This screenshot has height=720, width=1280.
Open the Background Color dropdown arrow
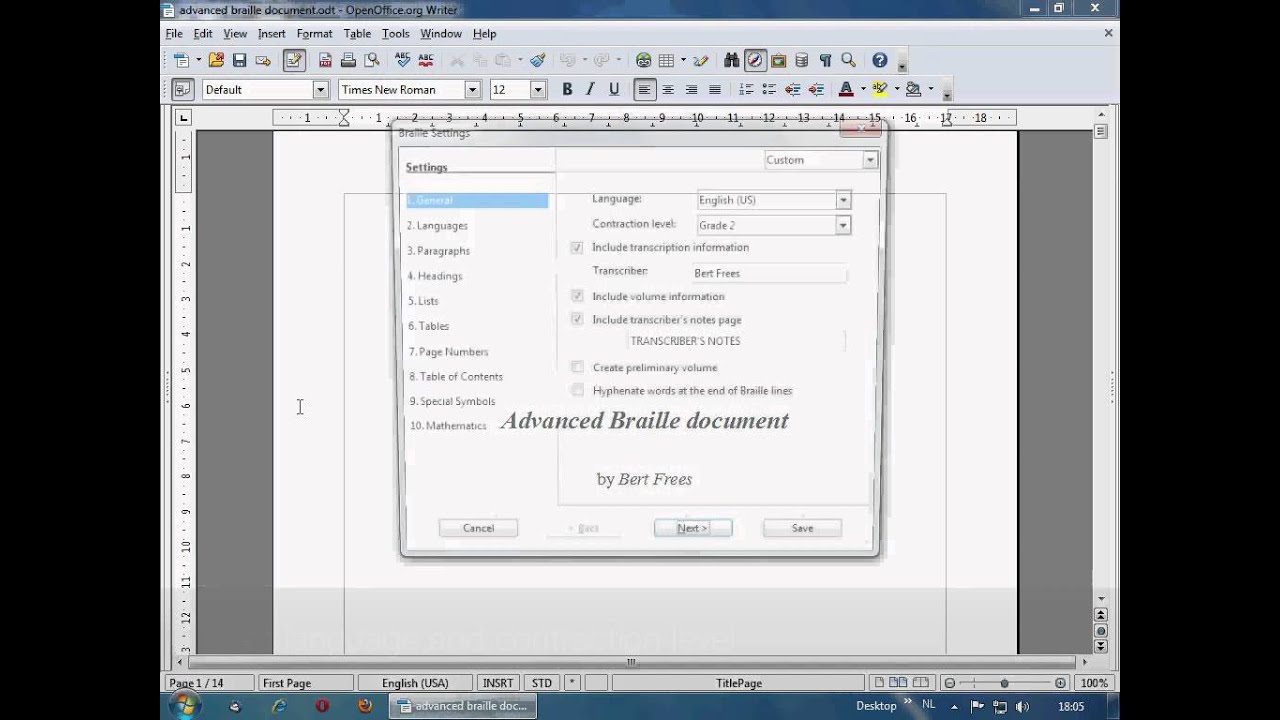(x=930, y=89)
